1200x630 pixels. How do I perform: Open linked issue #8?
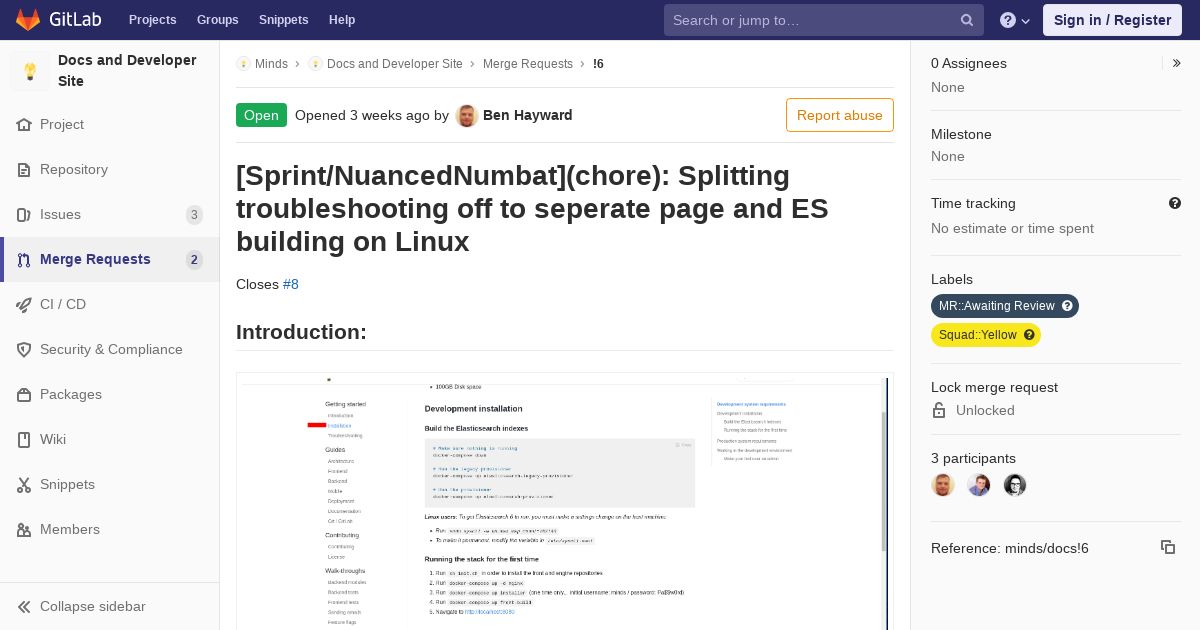coord(291,284)
